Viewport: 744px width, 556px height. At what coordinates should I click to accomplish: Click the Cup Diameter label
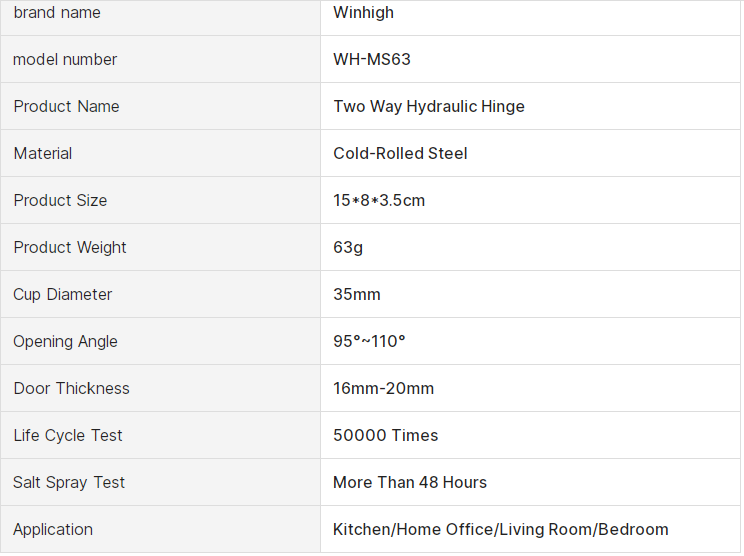coord(62,295)
